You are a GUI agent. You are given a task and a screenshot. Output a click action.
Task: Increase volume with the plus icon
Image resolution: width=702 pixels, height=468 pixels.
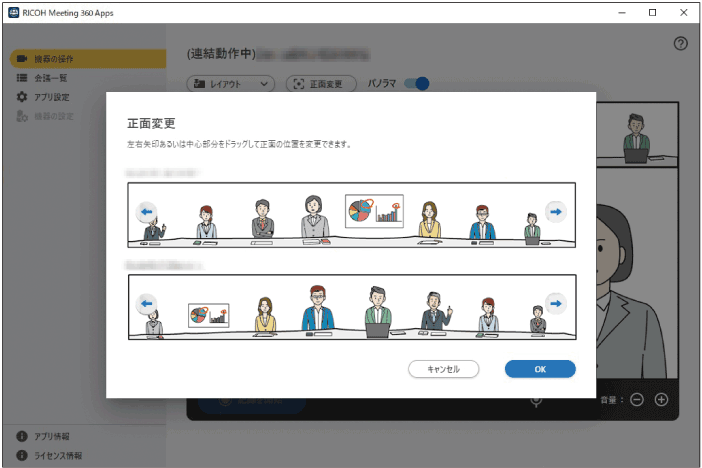pos(661,399)
